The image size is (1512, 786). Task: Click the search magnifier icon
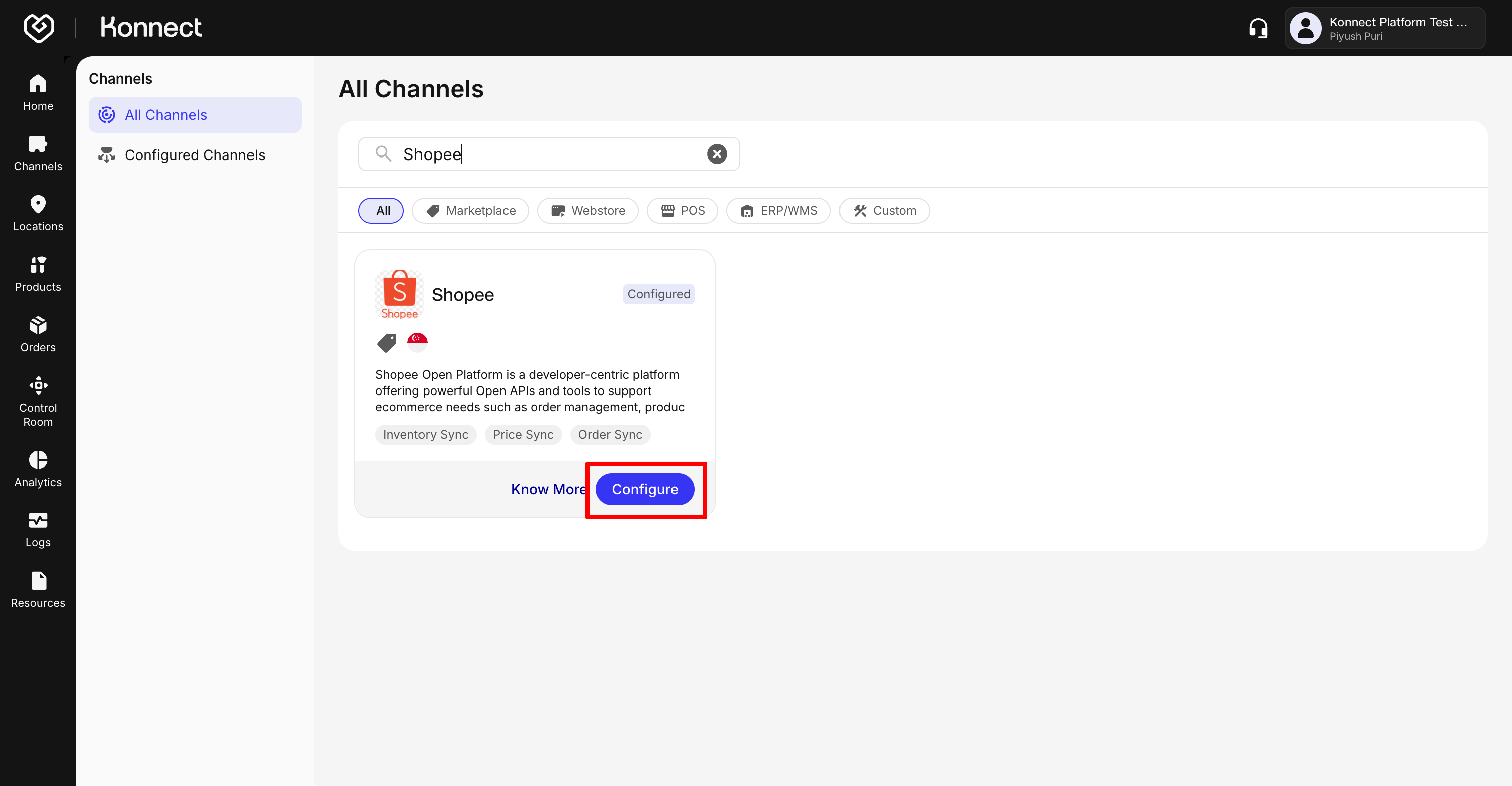(383, 154)
